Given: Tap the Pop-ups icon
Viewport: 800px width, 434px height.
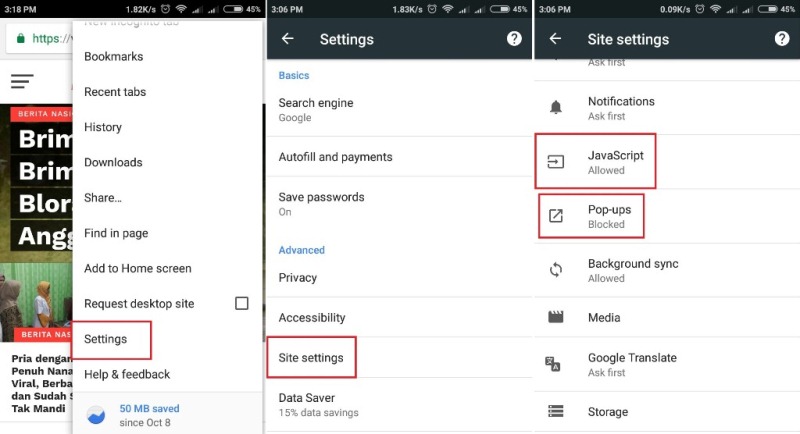Looking at the screenshot, I should (556, 216).
